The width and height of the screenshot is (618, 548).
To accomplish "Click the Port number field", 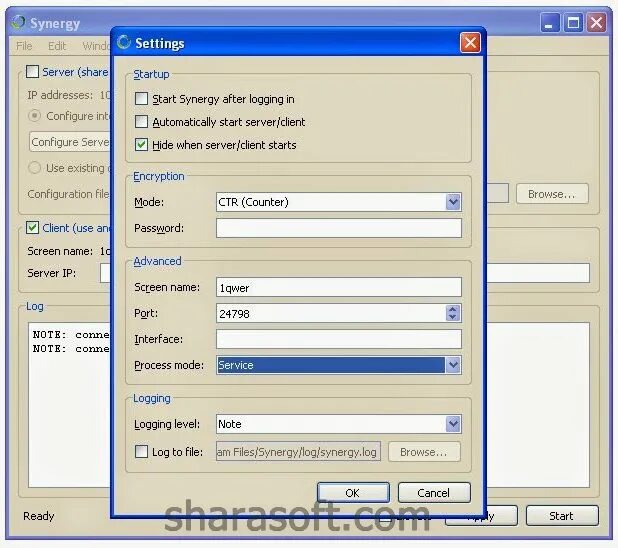I will click(331, 313).
